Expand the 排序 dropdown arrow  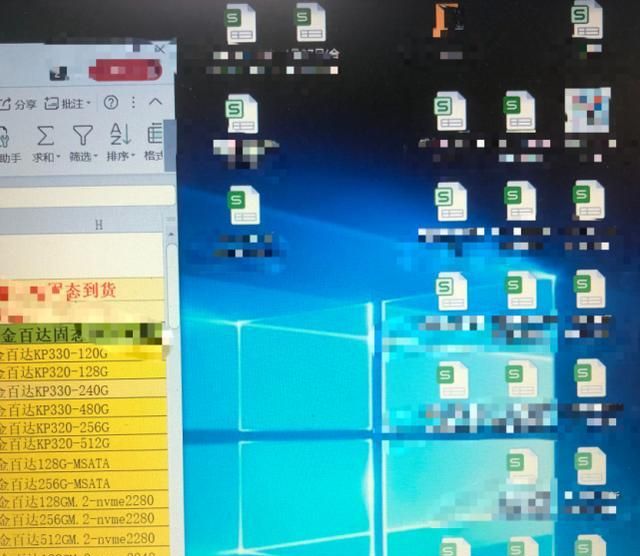coord(133,156)
